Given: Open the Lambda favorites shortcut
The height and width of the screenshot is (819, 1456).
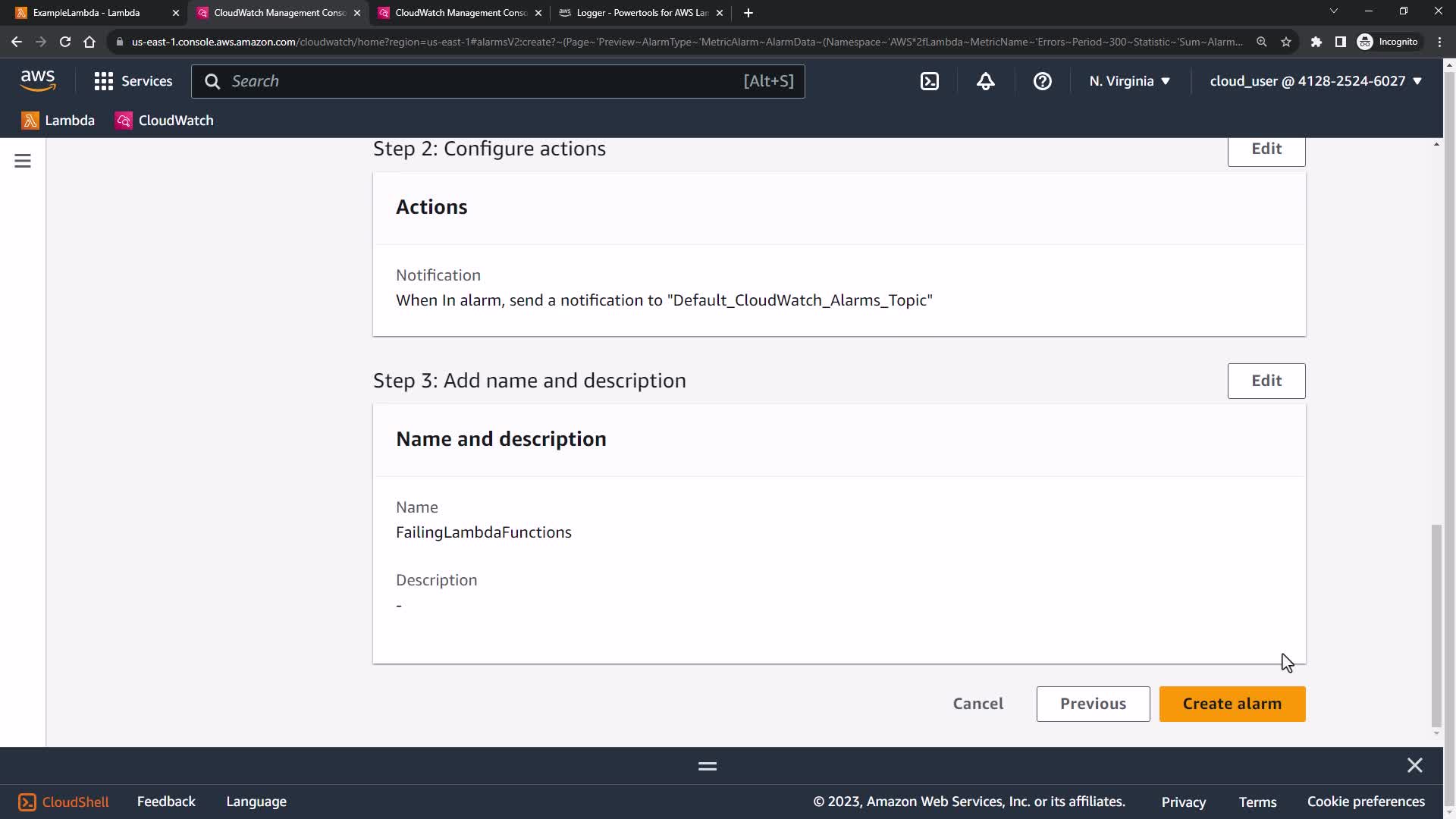Looking at the screenshot, I should tap(58, 121).
